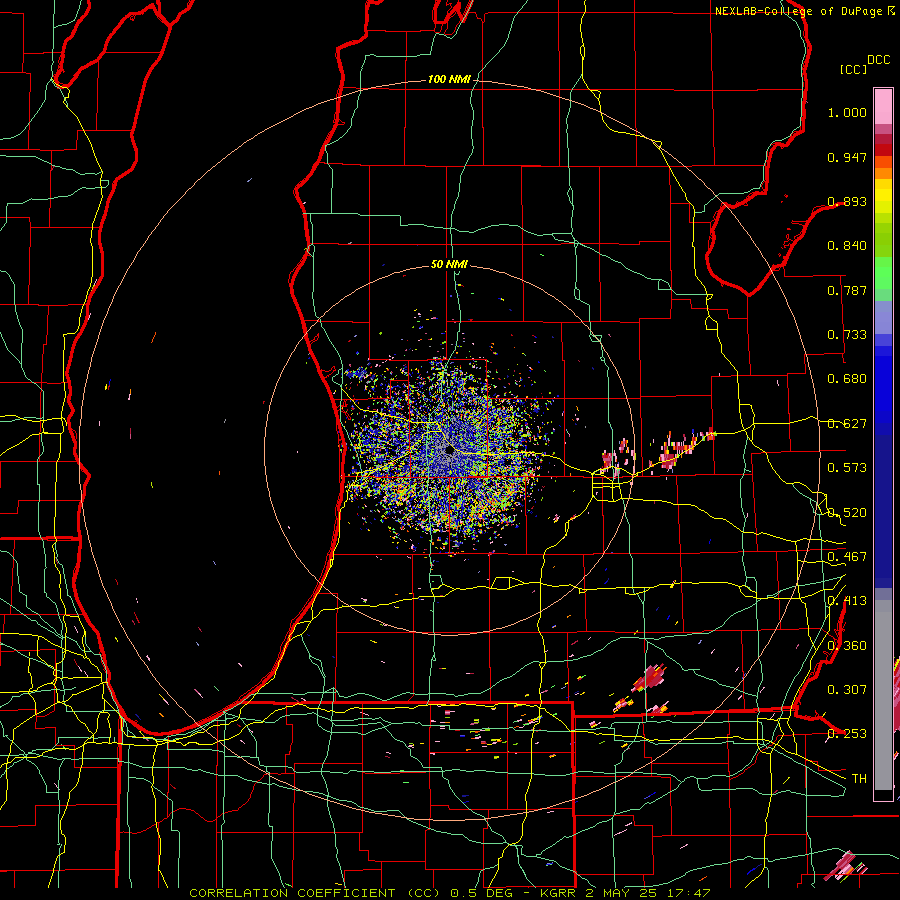Click the KGRR station identifier in caption
The image size is (900, 900).
click(x=558, y=893)
